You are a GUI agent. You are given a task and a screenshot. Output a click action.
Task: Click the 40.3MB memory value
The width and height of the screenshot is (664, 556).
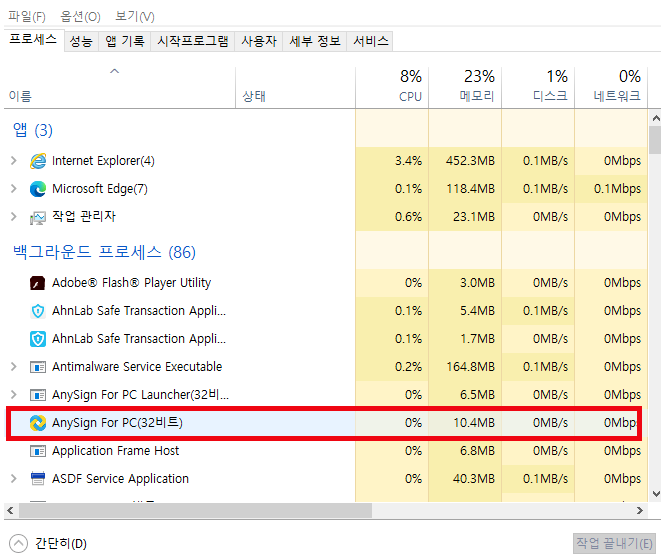pyautogui.click(x=473, y=479)
